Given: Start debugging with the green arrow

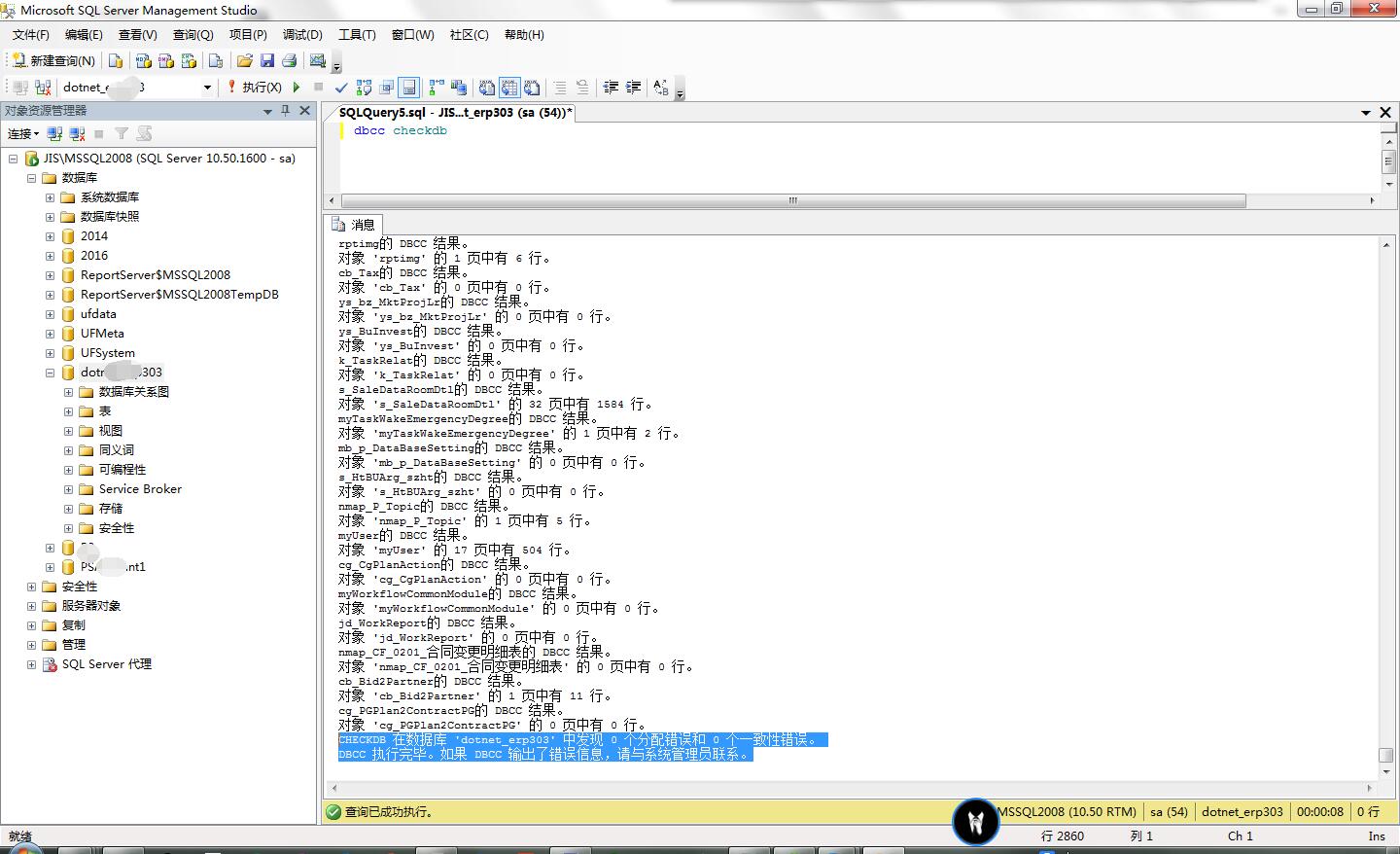Looking at the screenshot, I should coord(297,87).
